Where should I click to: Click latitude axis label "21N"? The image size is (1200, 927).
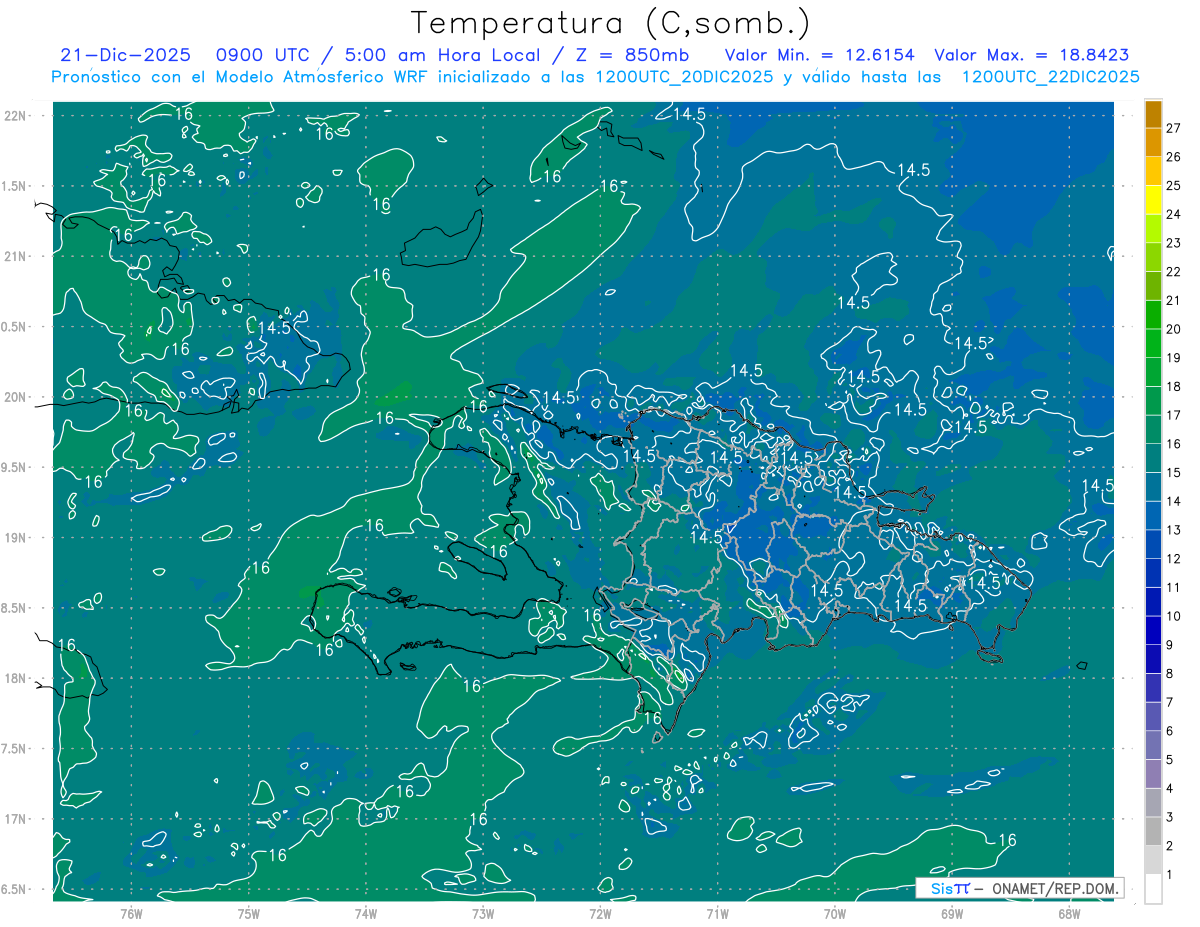[x=16, y=256]
